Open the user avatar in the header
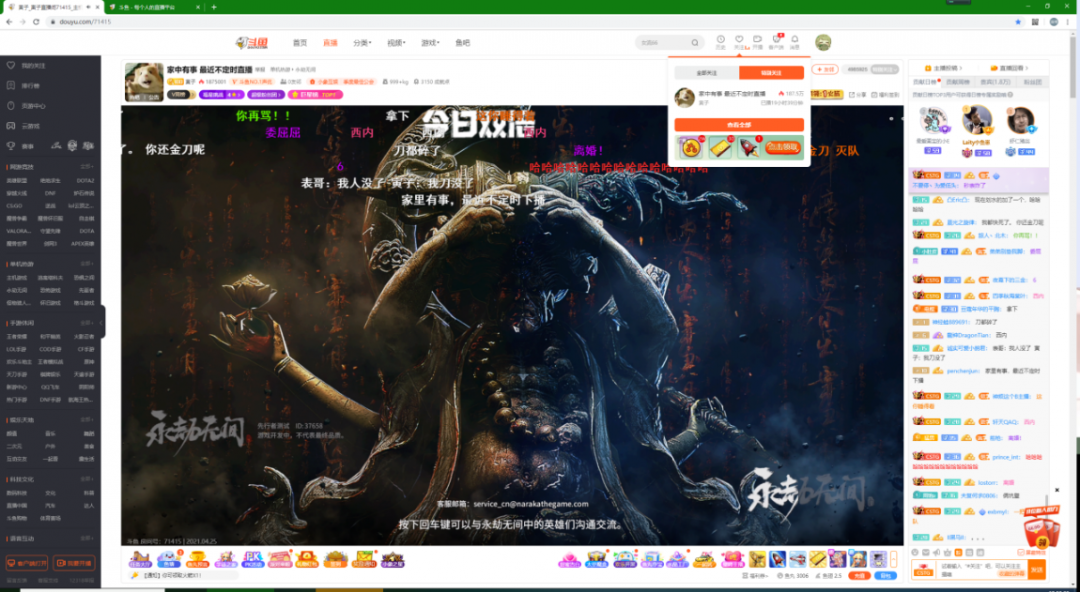This screenshot has width=1080, height=592. click(x=823, y=43)
